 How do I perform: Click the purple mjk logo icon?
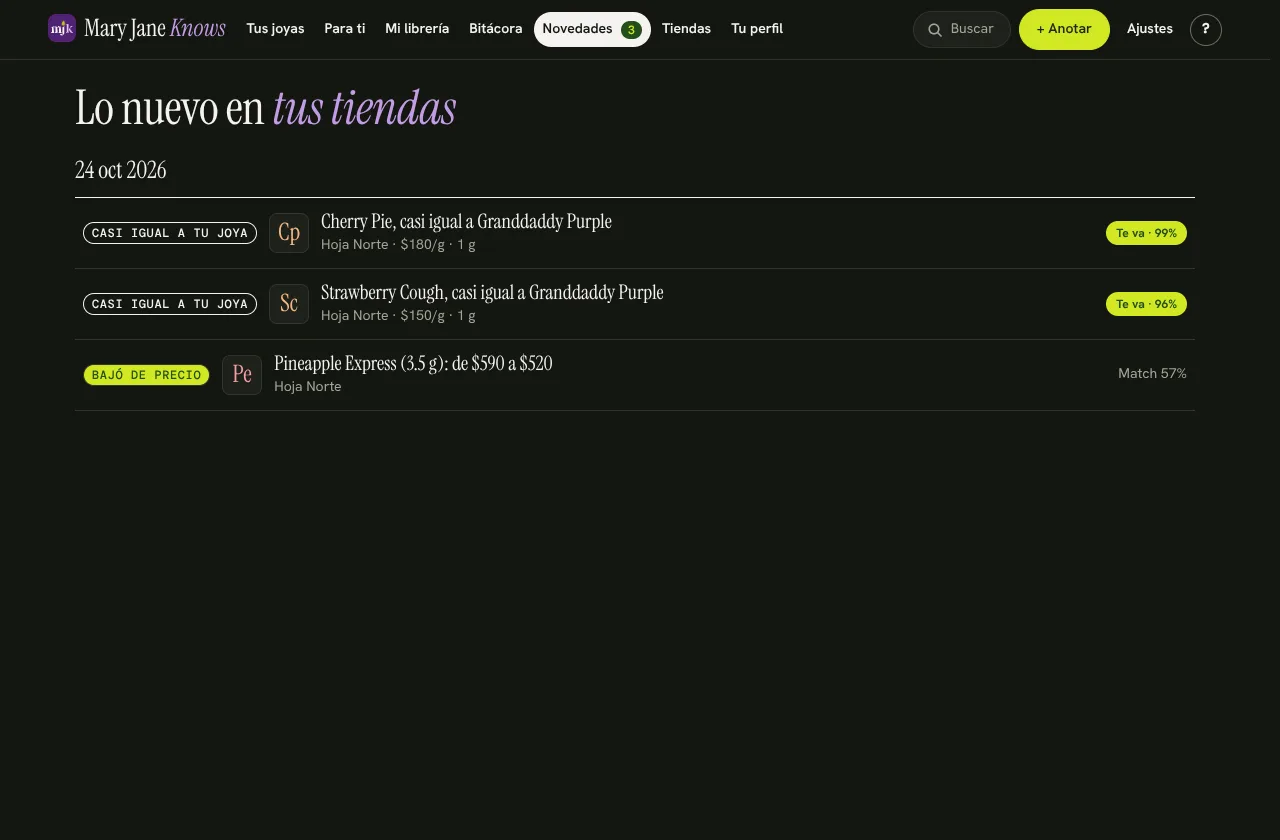tap(62, 28)
